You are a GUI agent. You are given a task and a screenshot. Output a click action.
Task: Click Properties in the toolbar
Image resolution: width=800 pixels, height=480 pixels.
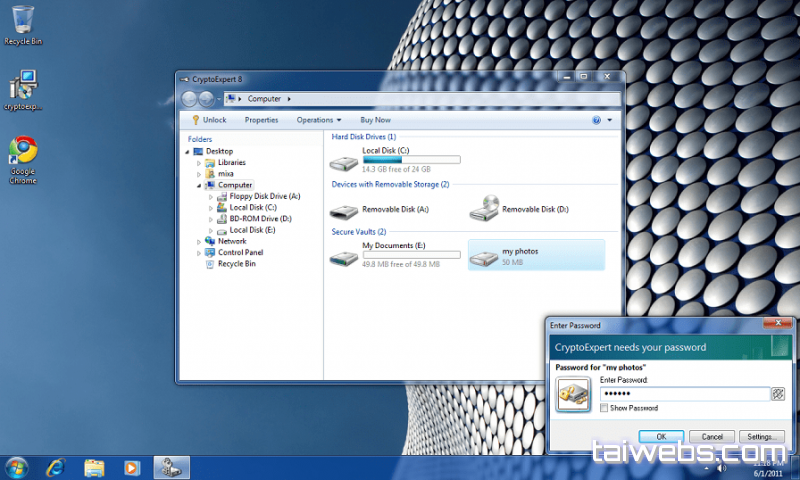pyautogui.click(x=261, y=120)
